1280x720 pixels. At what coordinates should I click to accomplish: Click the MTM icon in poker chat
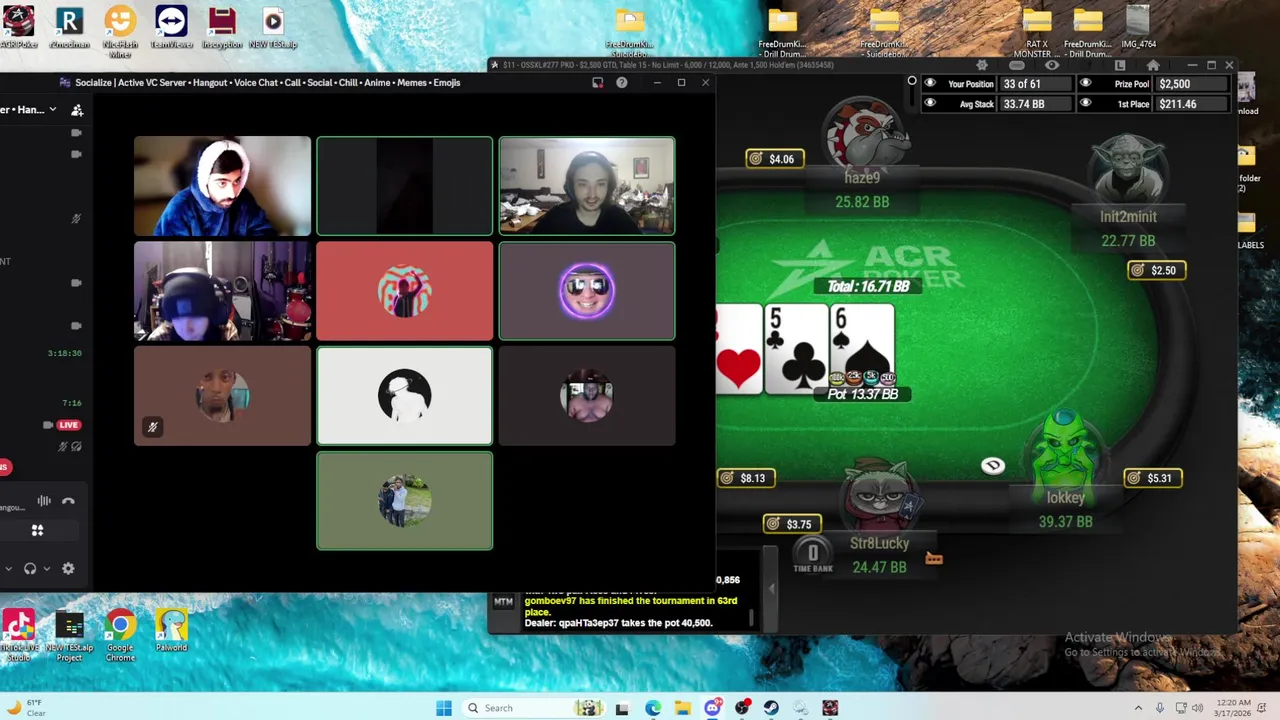coord(503,602)
